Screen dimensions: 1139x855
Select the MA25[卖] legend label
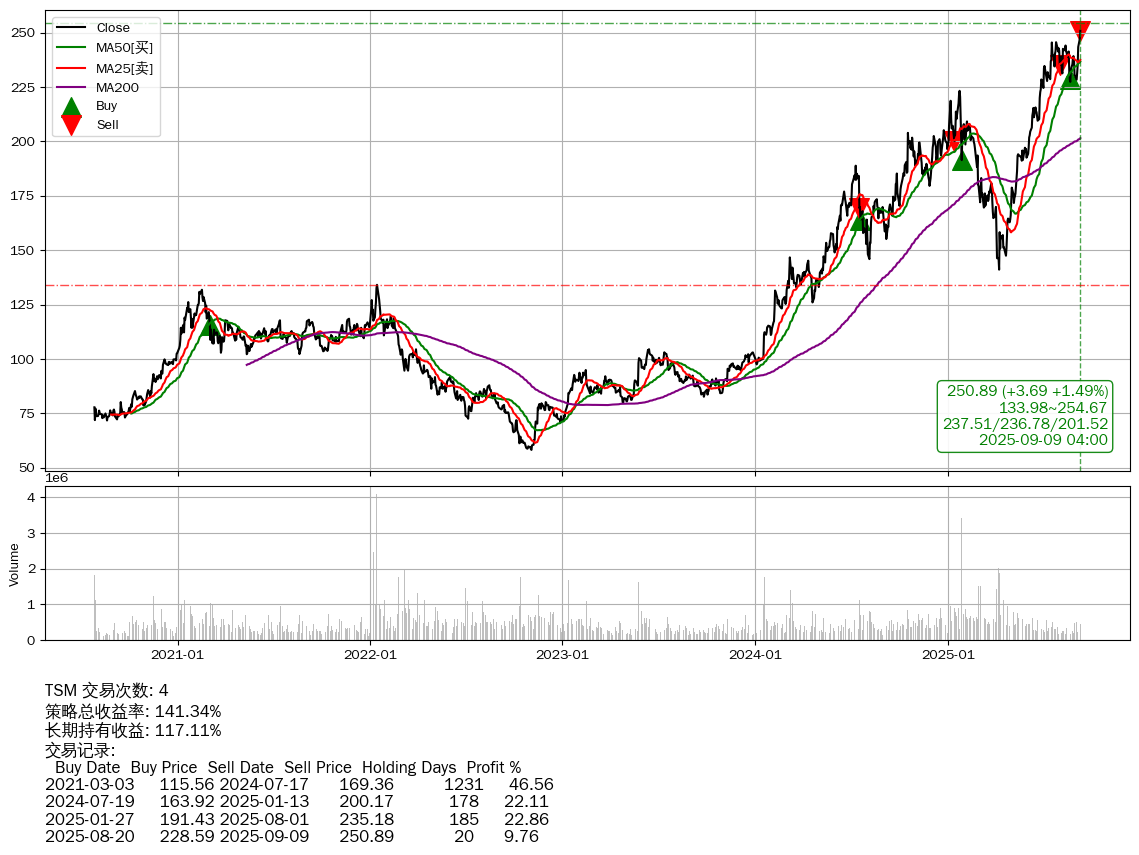(x=125, y=67)
